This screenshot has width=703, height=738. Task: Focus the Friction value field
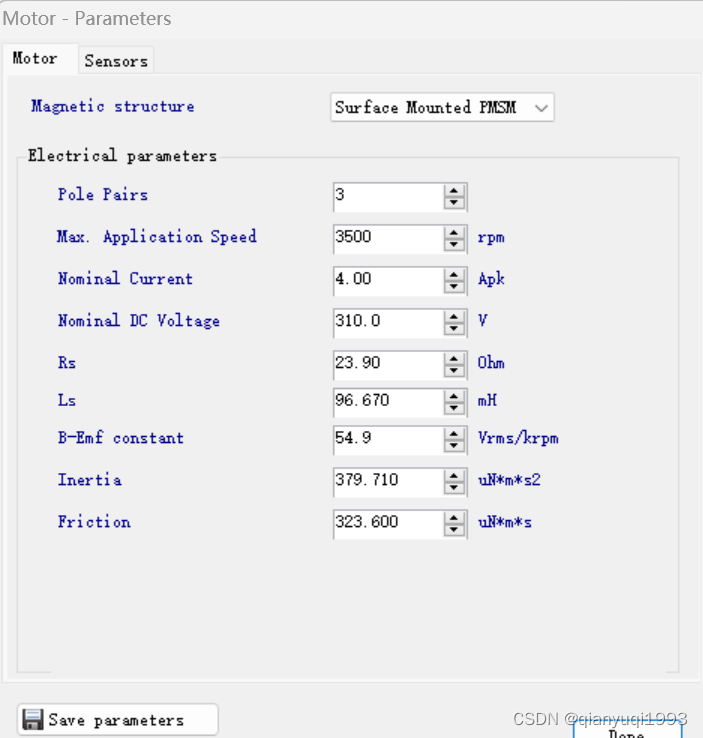[x=388, y=523]
